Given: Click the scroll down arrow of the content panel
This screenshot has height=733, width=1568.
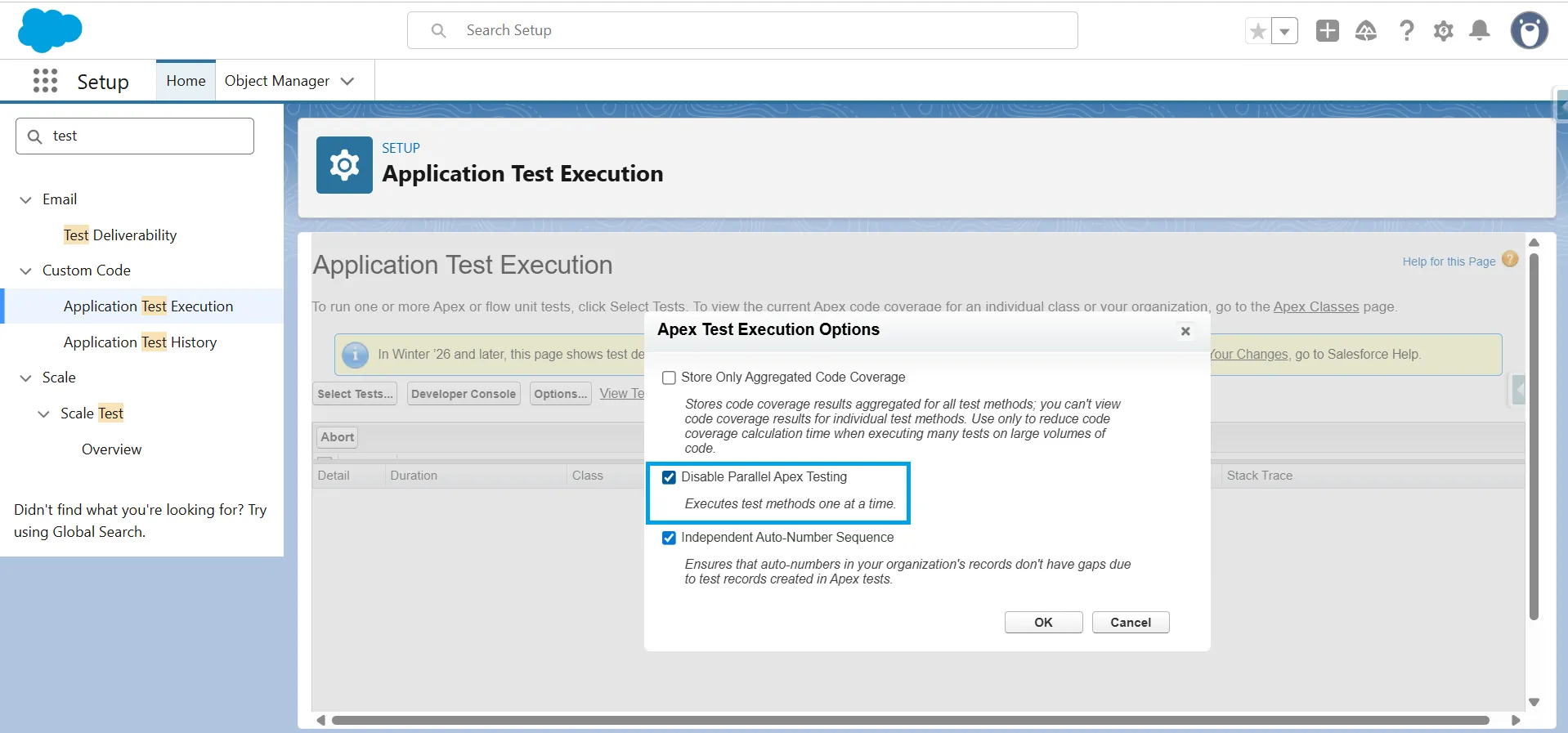Looking at the screenshot, I should click(x=1534, y=702).
